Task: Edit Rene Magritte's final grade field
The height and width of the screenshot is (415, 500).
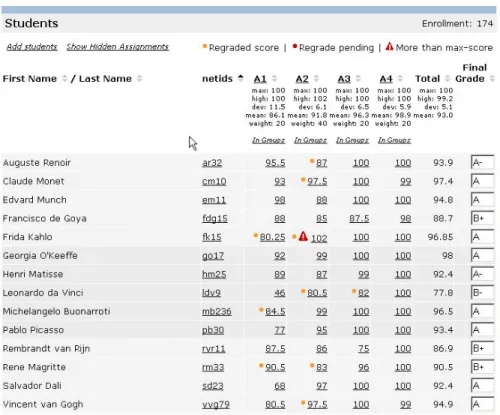Action: pos(482,367)
